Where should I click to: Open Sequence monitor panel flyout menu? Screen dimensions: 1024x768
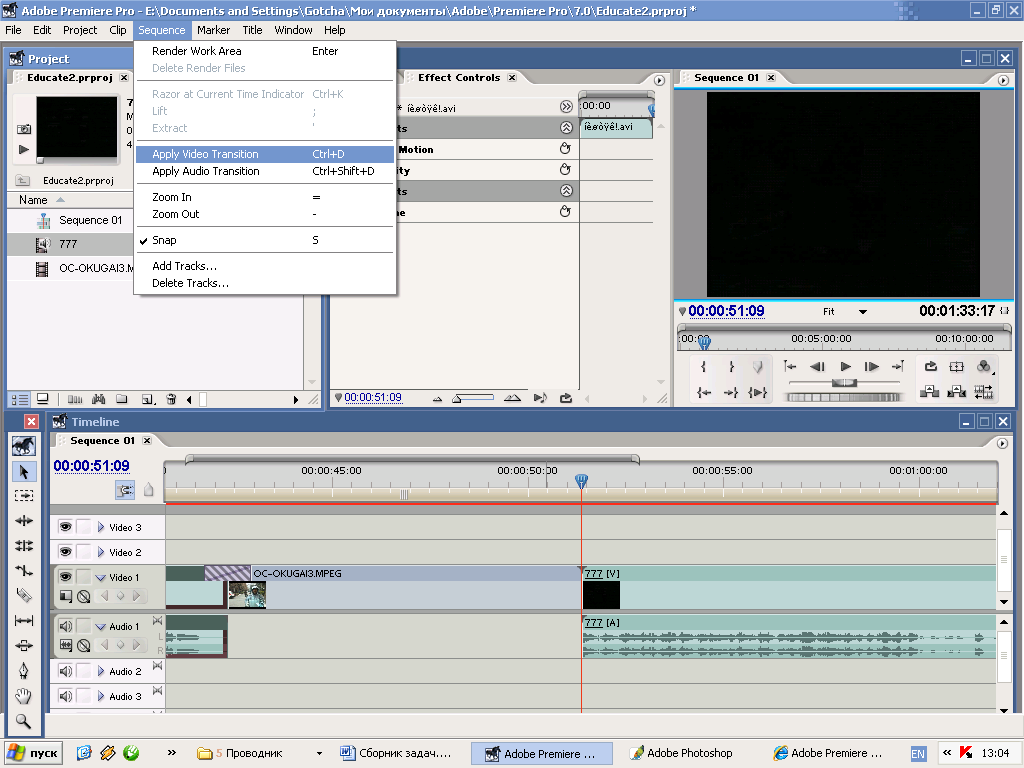1003,80
